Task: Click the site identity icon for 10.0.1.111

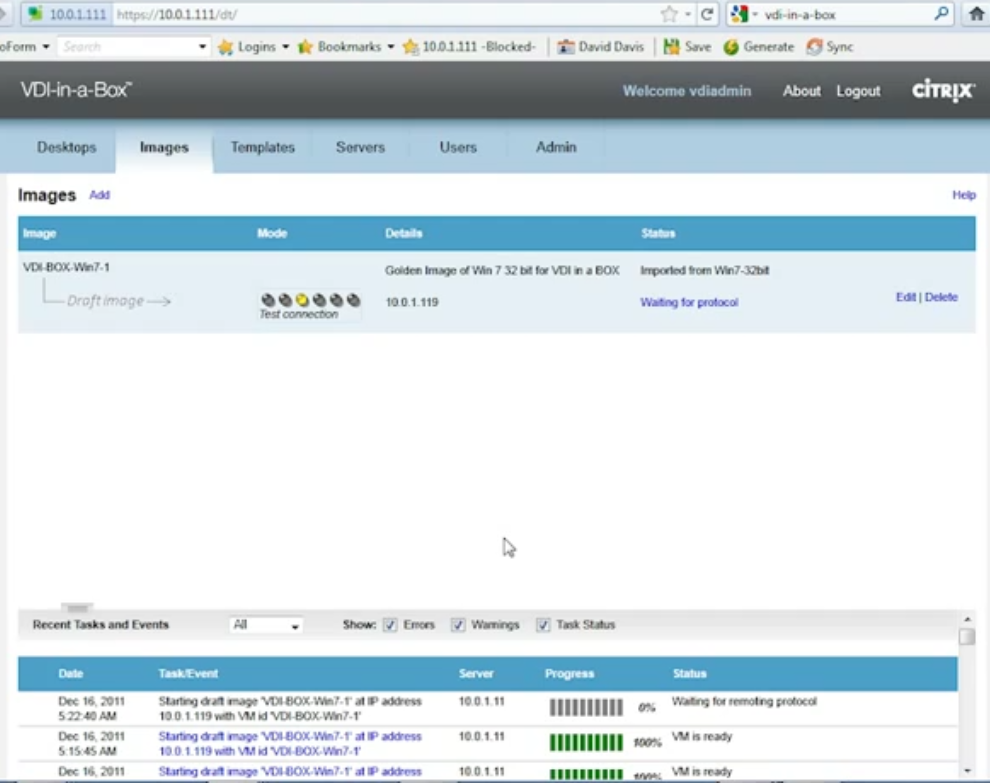Action: pyautogui.click(x=36, y=14)
